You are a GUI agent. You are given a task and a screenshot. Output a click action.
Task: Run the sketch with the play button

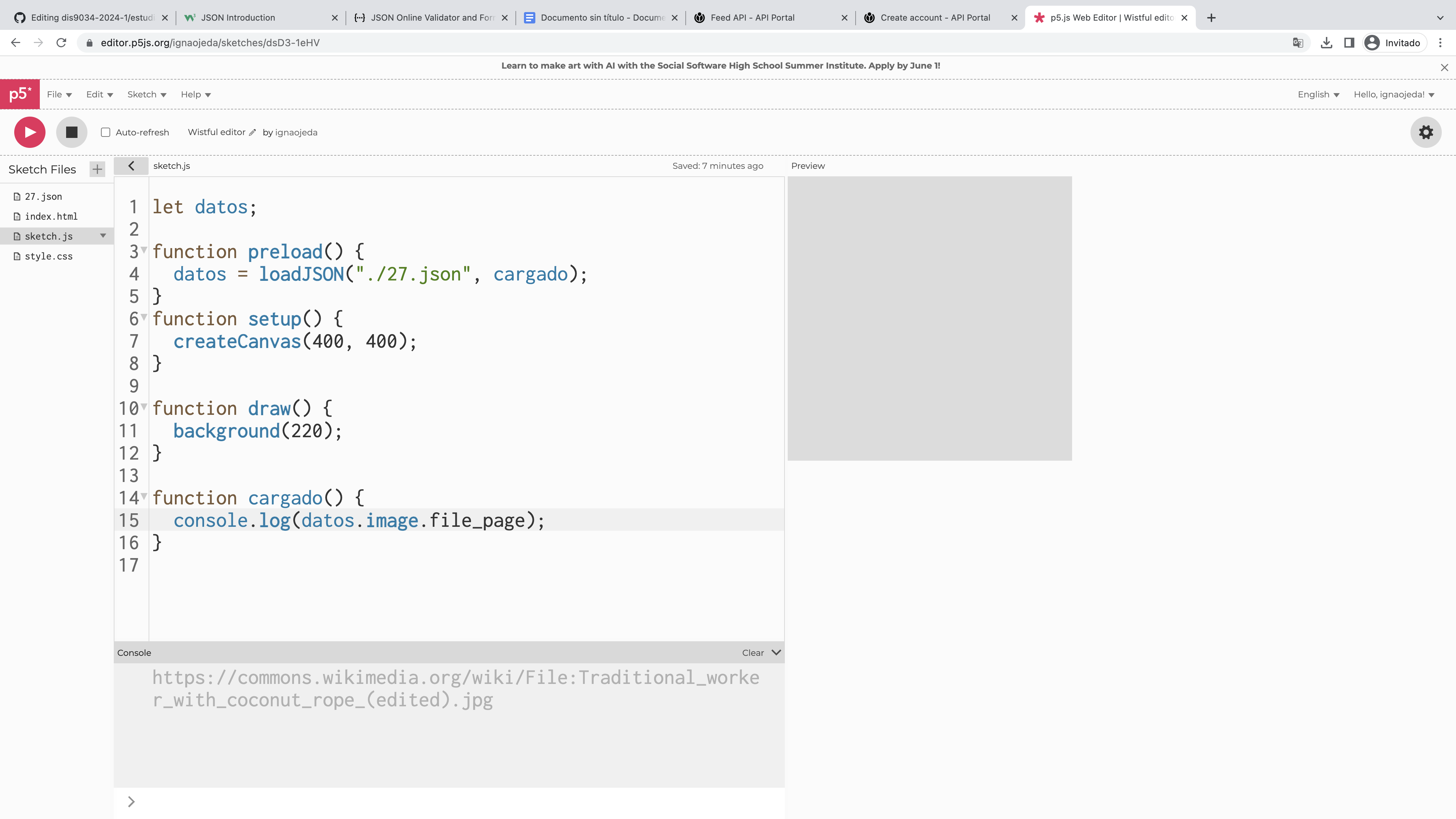pyautogui.click(x=30, y=132)
